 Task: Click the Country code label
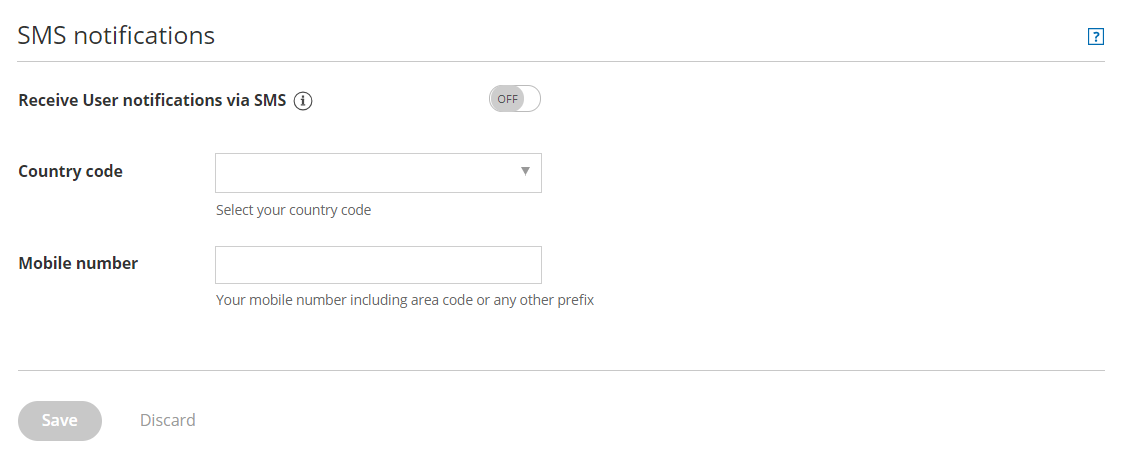click(x=70, y=171)
